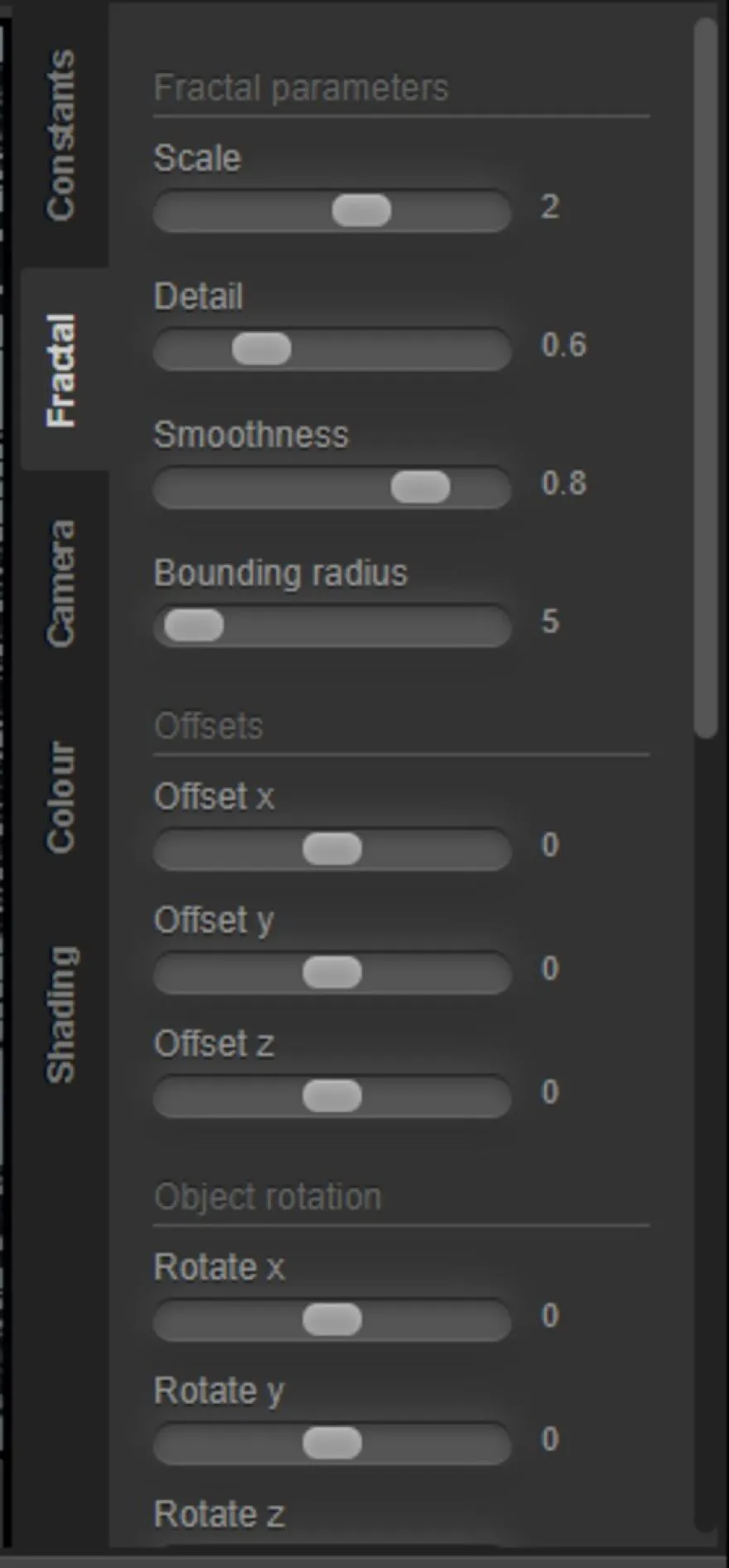The width and height of the screenshot is (729, 1568).
Task: Click the Scale slider handle
Action: click(362, 211)
